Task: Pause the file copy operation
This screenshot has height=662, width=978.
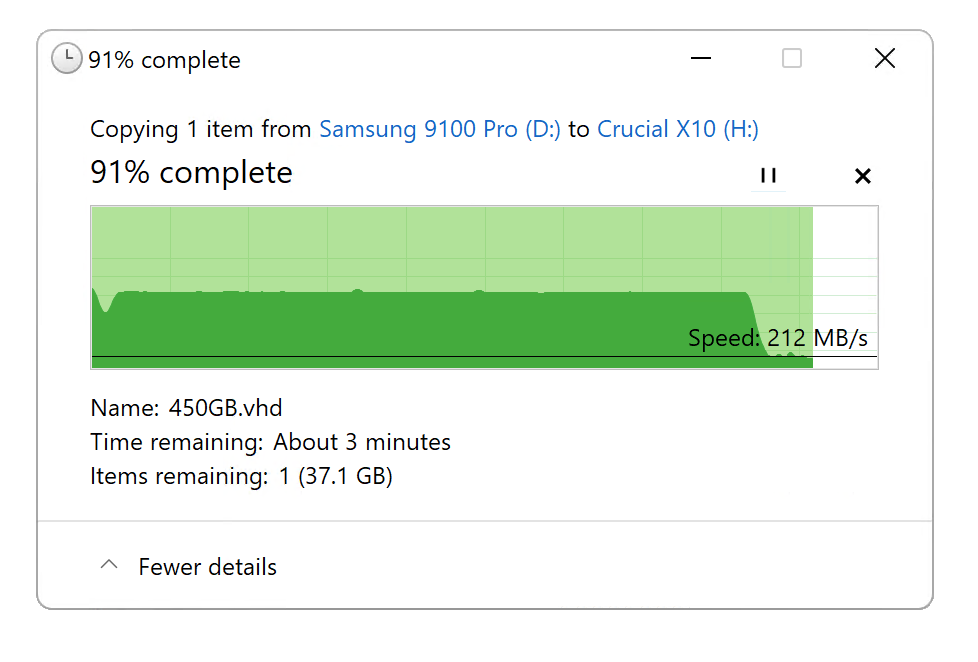Action: point(768,175)
